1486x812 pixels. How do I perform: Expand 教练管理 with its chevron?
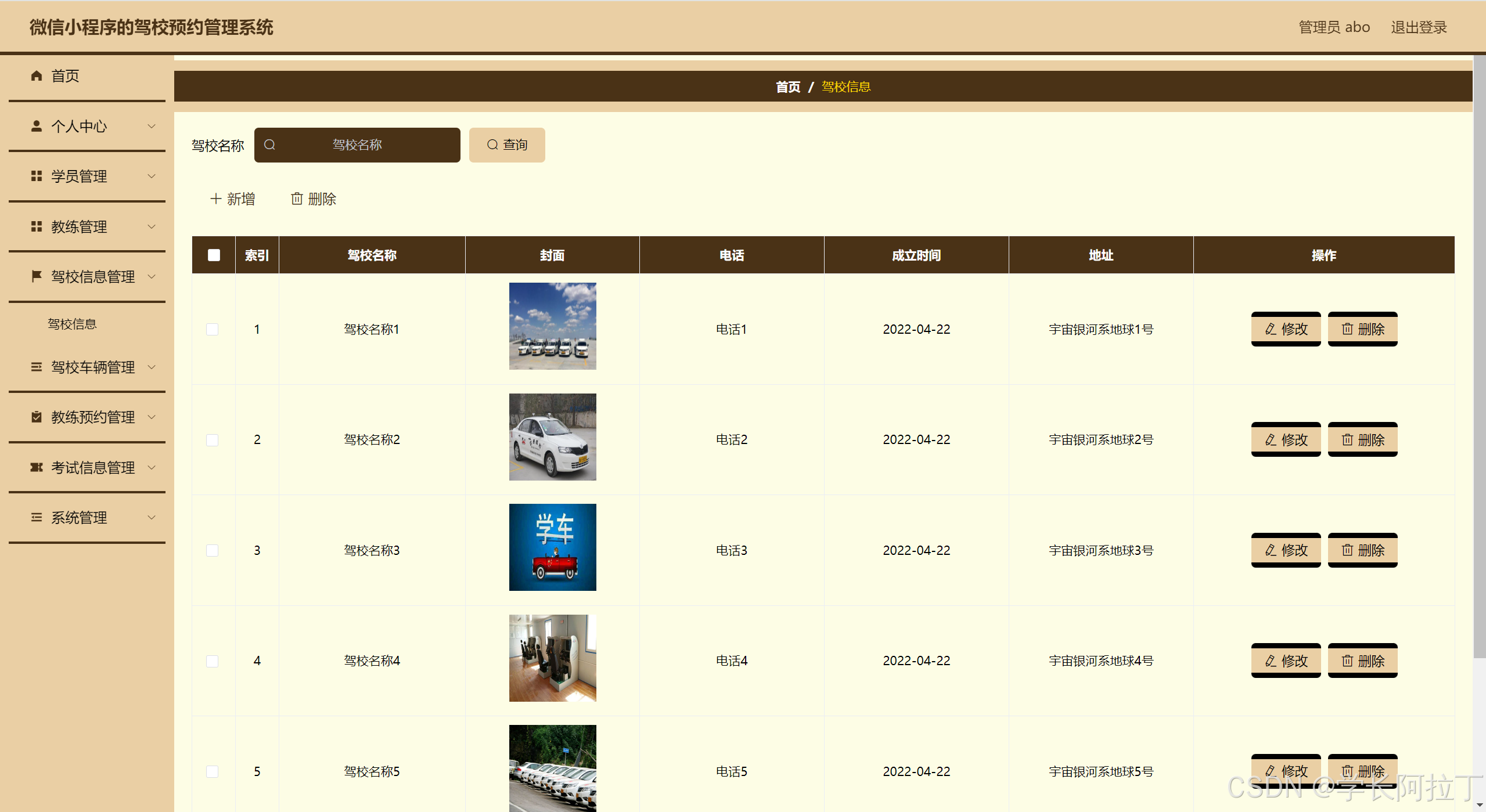152,226
